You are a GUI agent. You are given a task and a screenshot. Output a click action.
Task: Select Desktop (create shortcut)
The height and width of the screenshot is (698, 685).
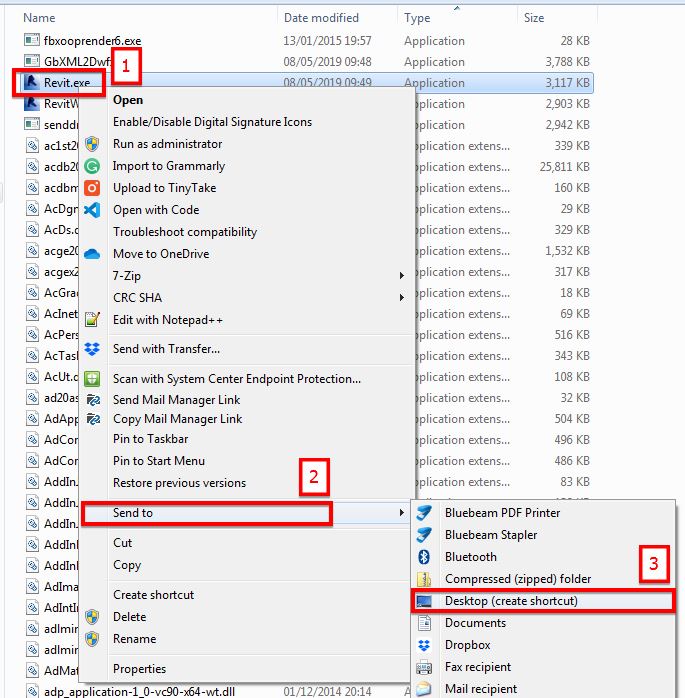(511, 601)
